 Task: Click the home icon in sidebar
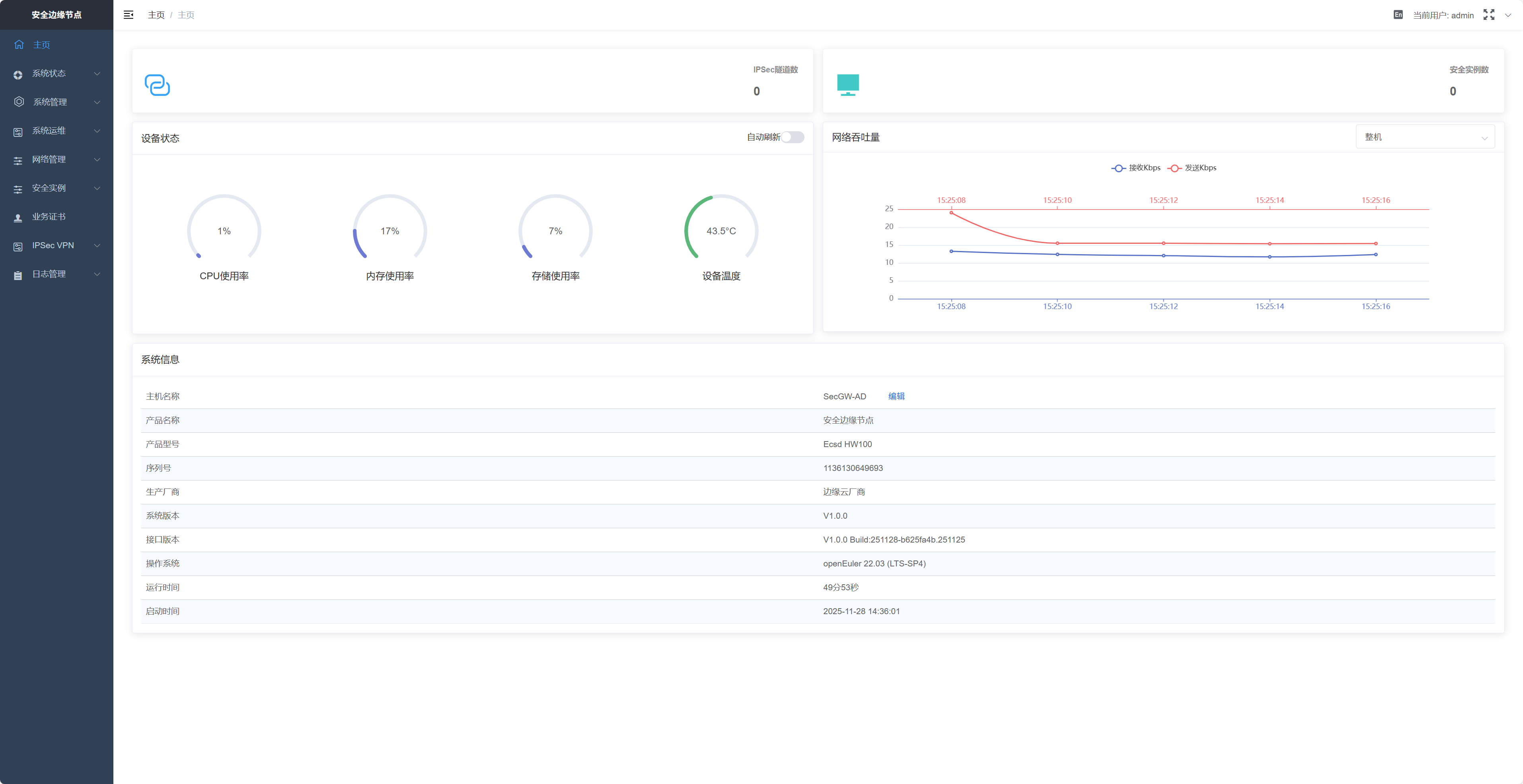(19, 44)
